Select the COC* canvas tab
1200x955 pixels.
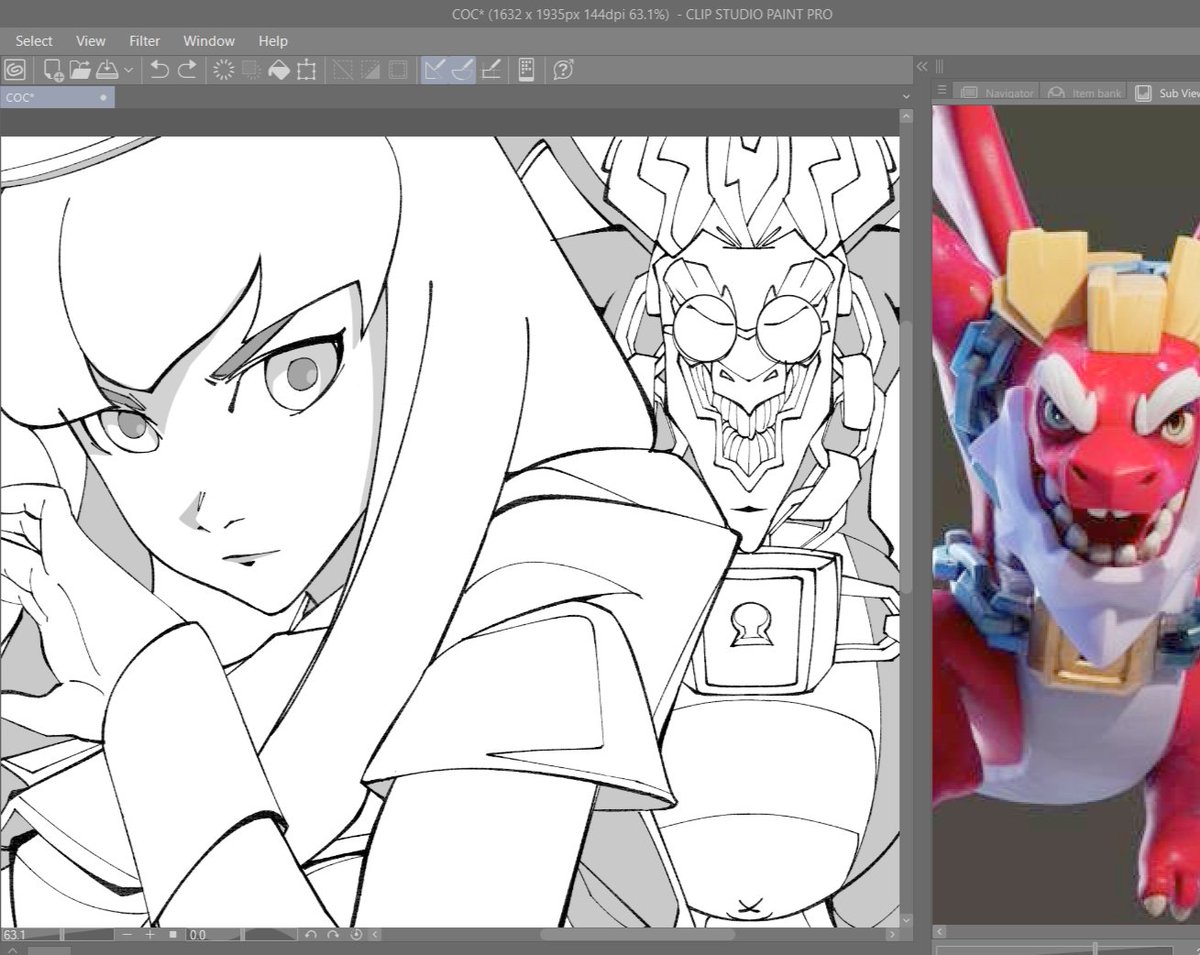tap(57, 97)
